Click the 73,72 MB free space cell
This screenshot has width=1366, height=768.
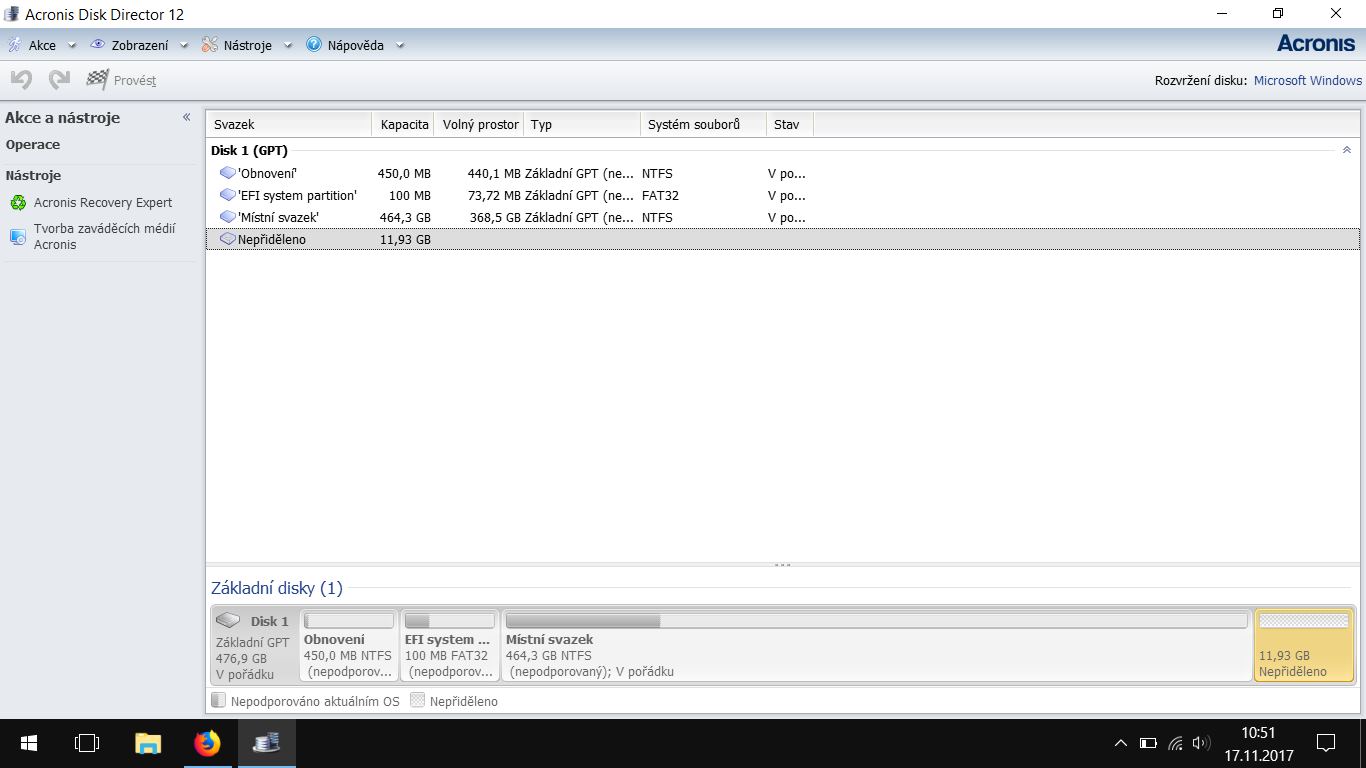493,195
